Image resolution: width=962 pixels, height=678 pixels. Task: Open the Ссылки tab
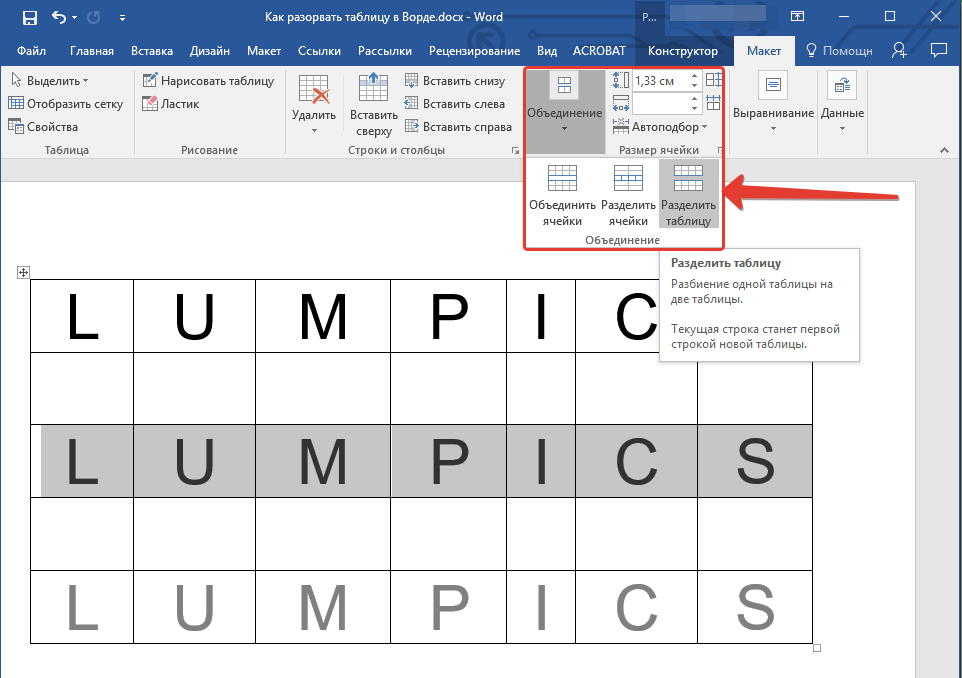[x=319, y=51]
